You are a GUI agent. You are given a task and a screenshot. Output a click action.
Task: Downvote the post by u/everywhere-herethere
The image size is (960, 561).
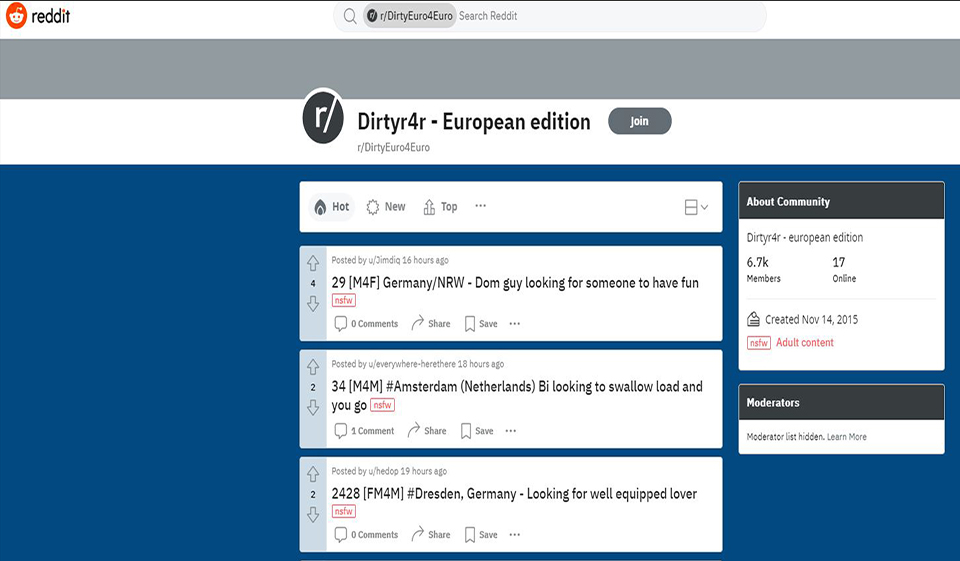[313, 407]
